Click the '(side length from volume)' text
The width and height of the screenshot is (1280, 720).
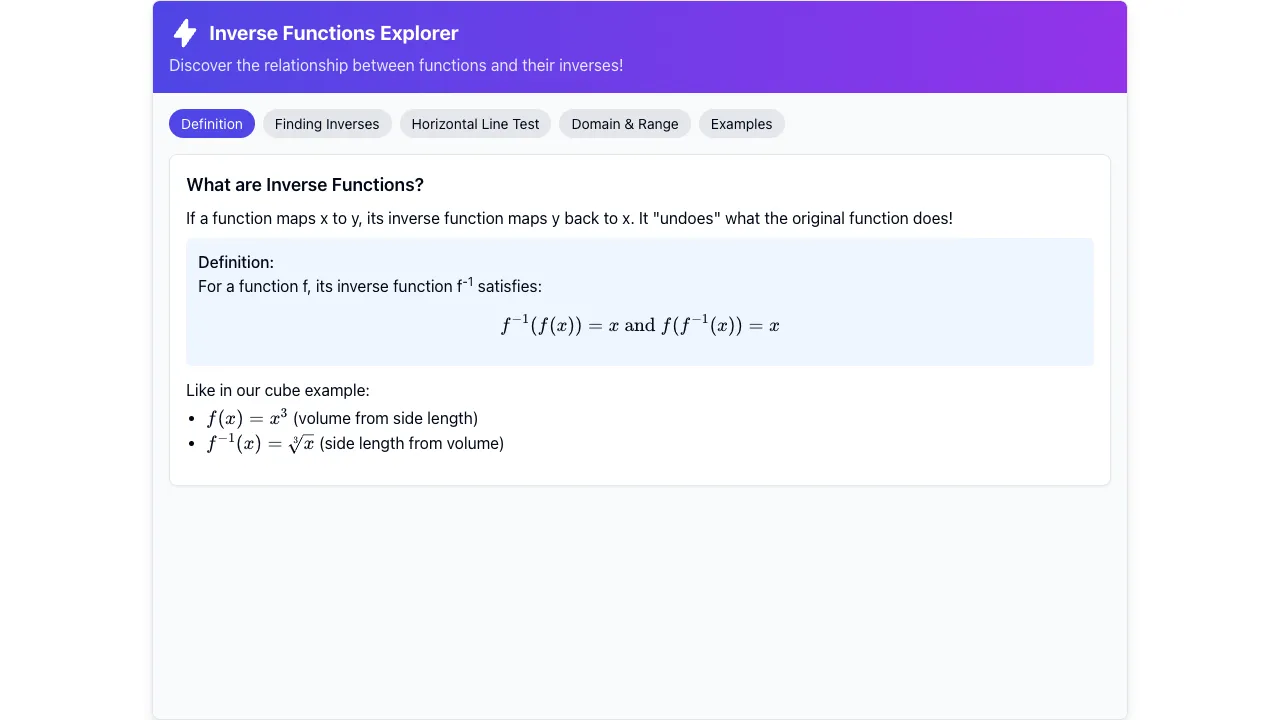pyautogui.click(x=412, y=443)
